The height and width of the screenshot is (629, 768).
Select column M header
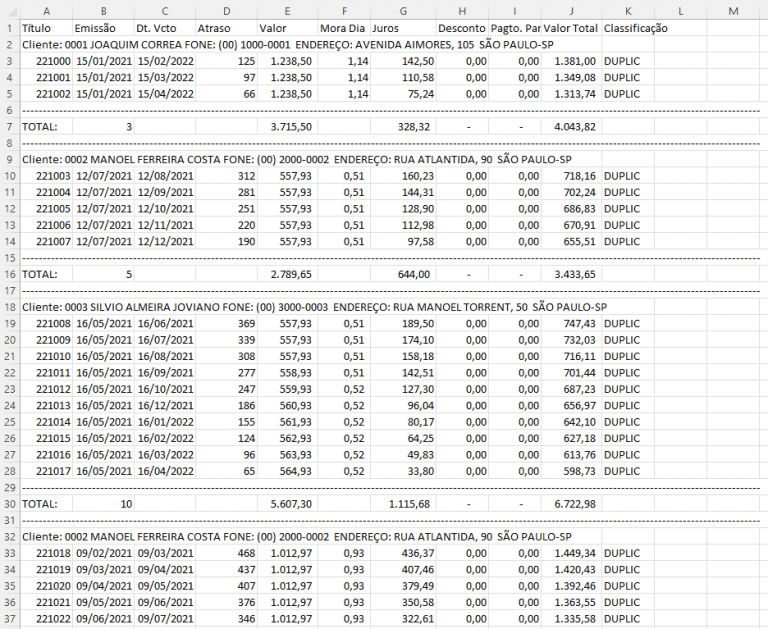coord(733,11)
